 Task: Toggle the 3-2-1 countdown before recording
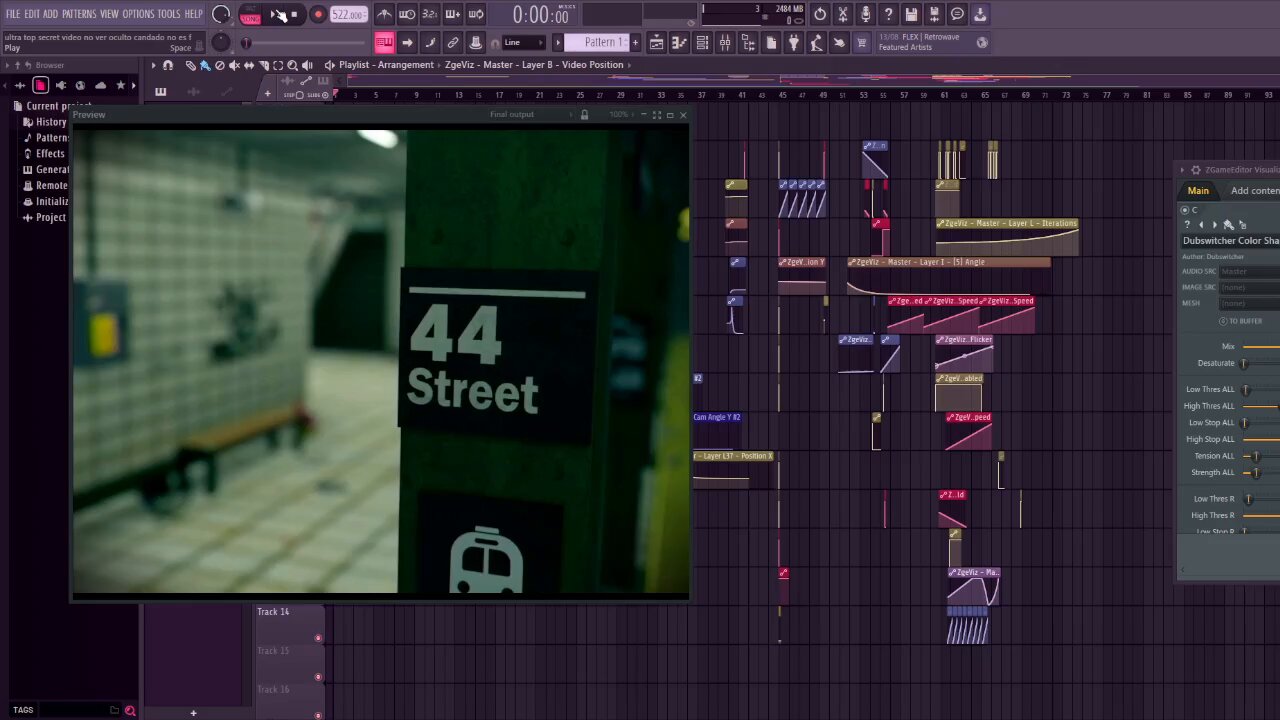(430, 14)
